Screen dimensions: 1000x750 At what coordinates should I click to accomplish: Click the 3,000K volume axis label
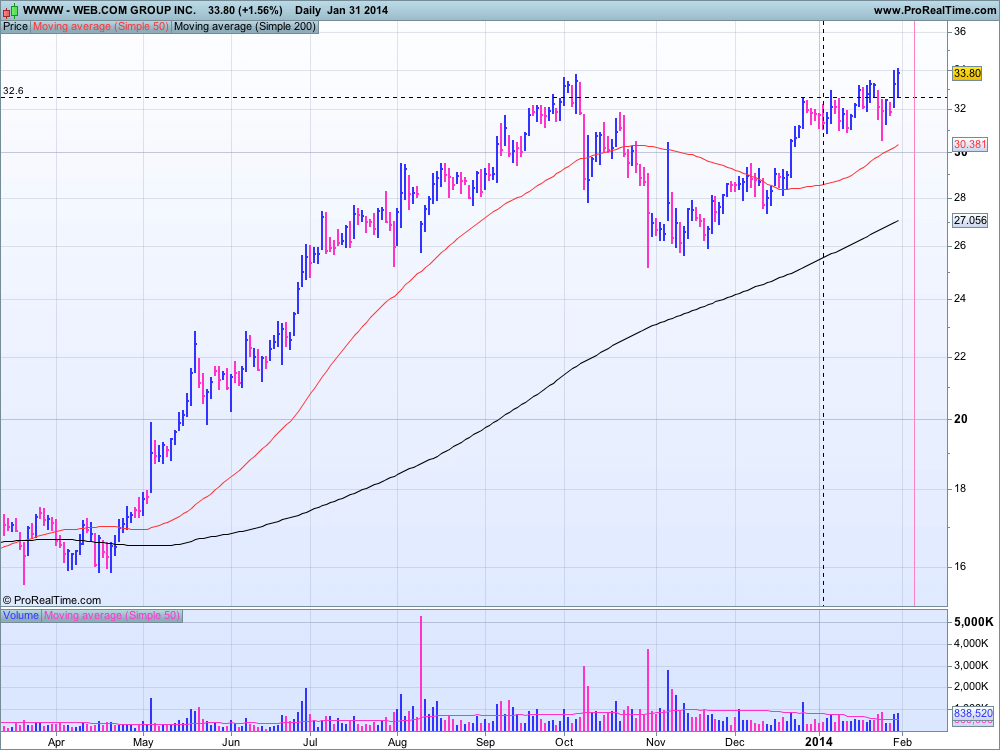(971, 665)
